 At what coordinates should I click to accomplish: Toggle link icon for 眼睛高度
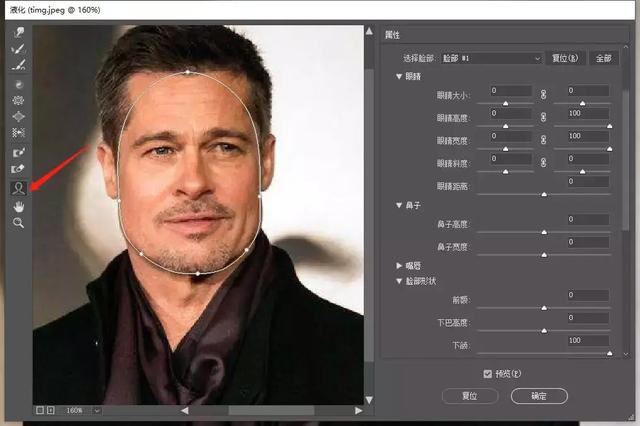(x=545, y=116)
